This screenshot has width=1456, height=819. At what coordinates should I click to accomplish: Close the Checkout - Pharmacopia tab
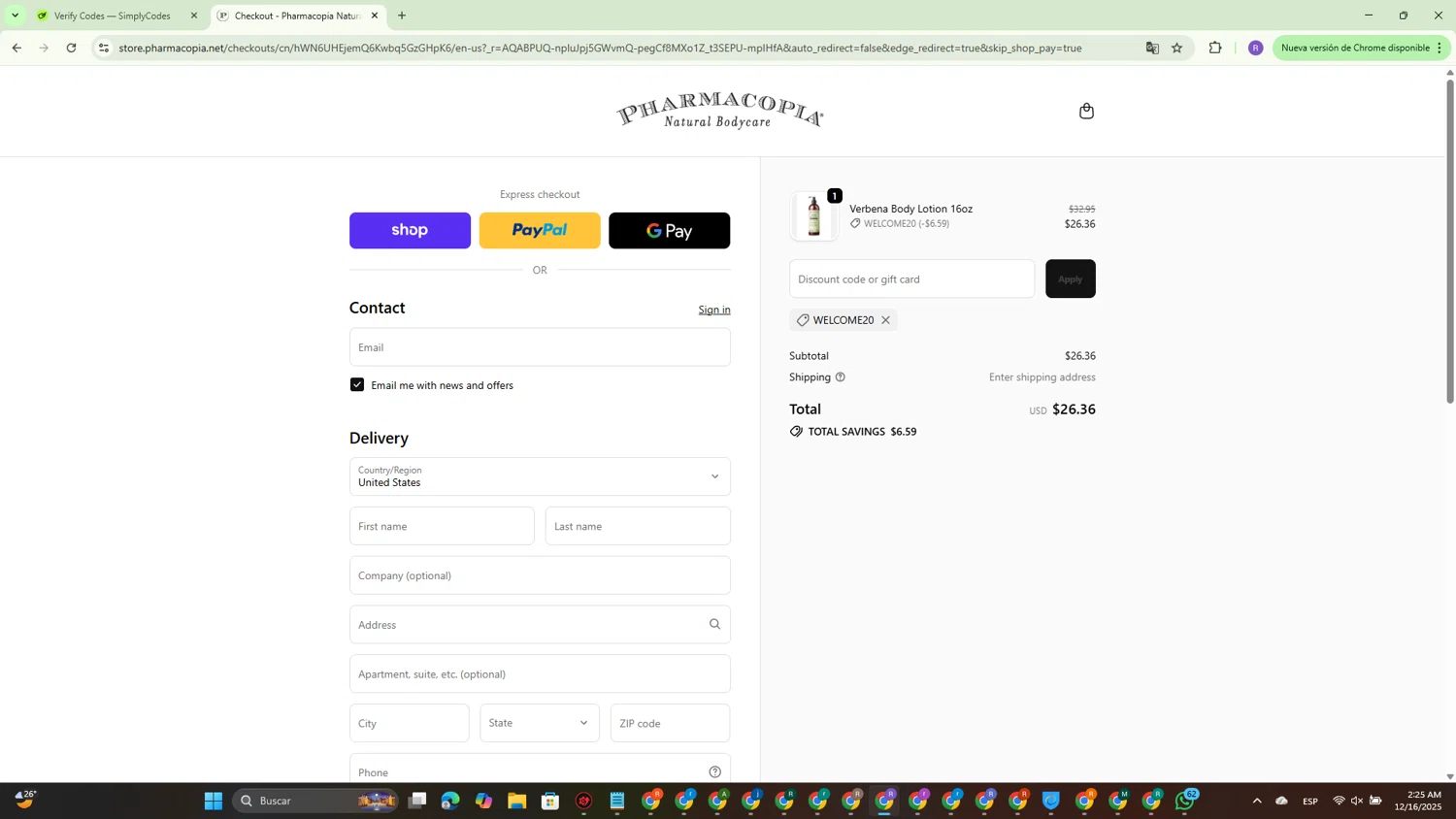375,16
